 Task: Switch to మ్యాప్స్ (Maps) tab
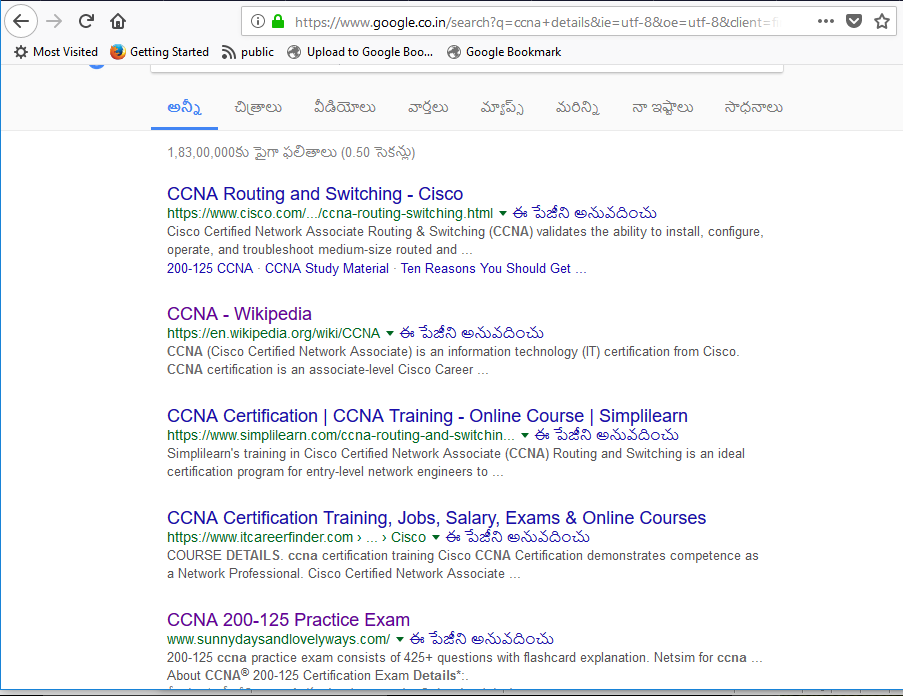(502, 108)
